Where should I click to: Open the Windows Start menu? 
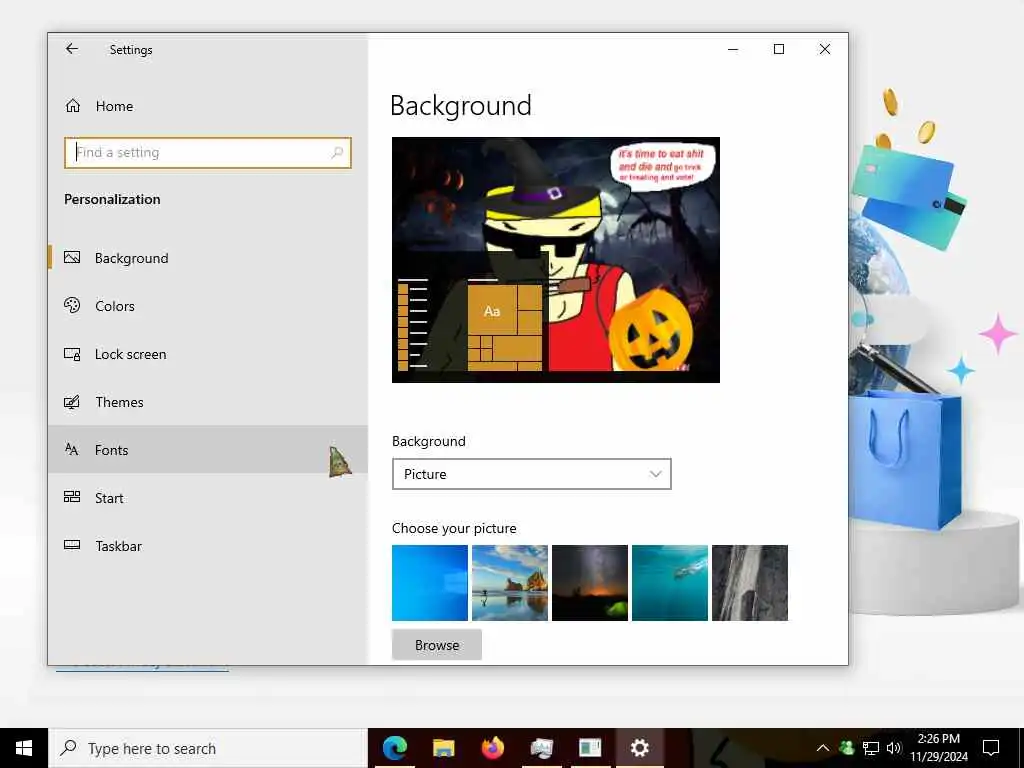pyautogui.click(x=24, y=748)
